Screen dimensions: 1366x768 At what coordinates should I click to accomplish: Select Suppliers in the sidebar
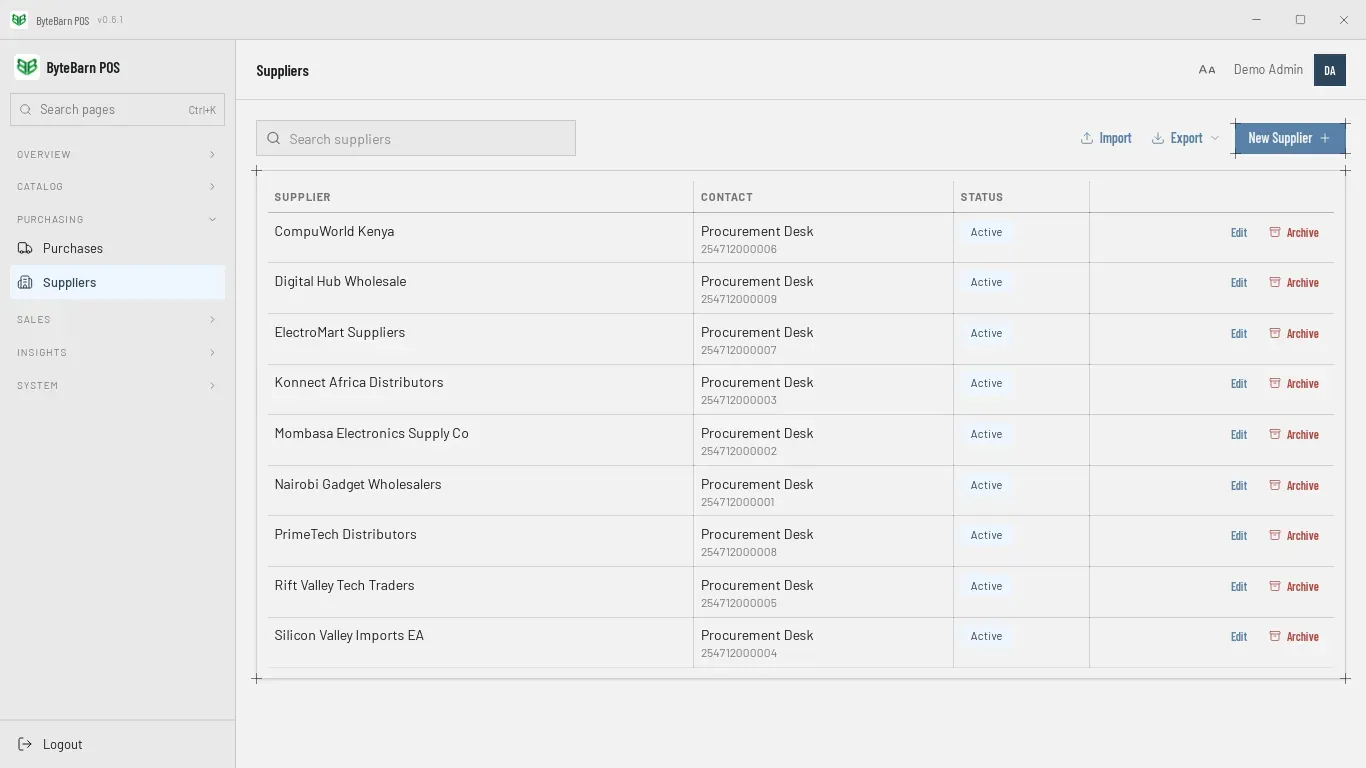tap(117, 282)
